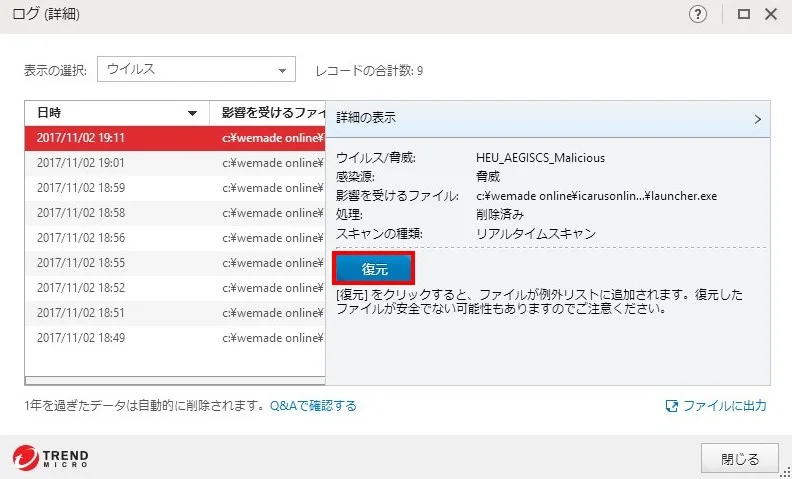Select the 2017/11/02 18:49 log row
This screenshot has height=479, width=792.
pos(175,338)
